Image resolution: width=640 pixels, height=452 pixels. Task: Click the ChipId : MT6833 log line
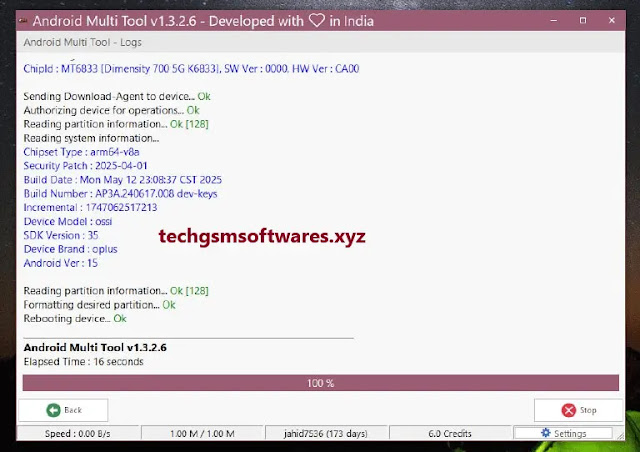coord(191,69)
